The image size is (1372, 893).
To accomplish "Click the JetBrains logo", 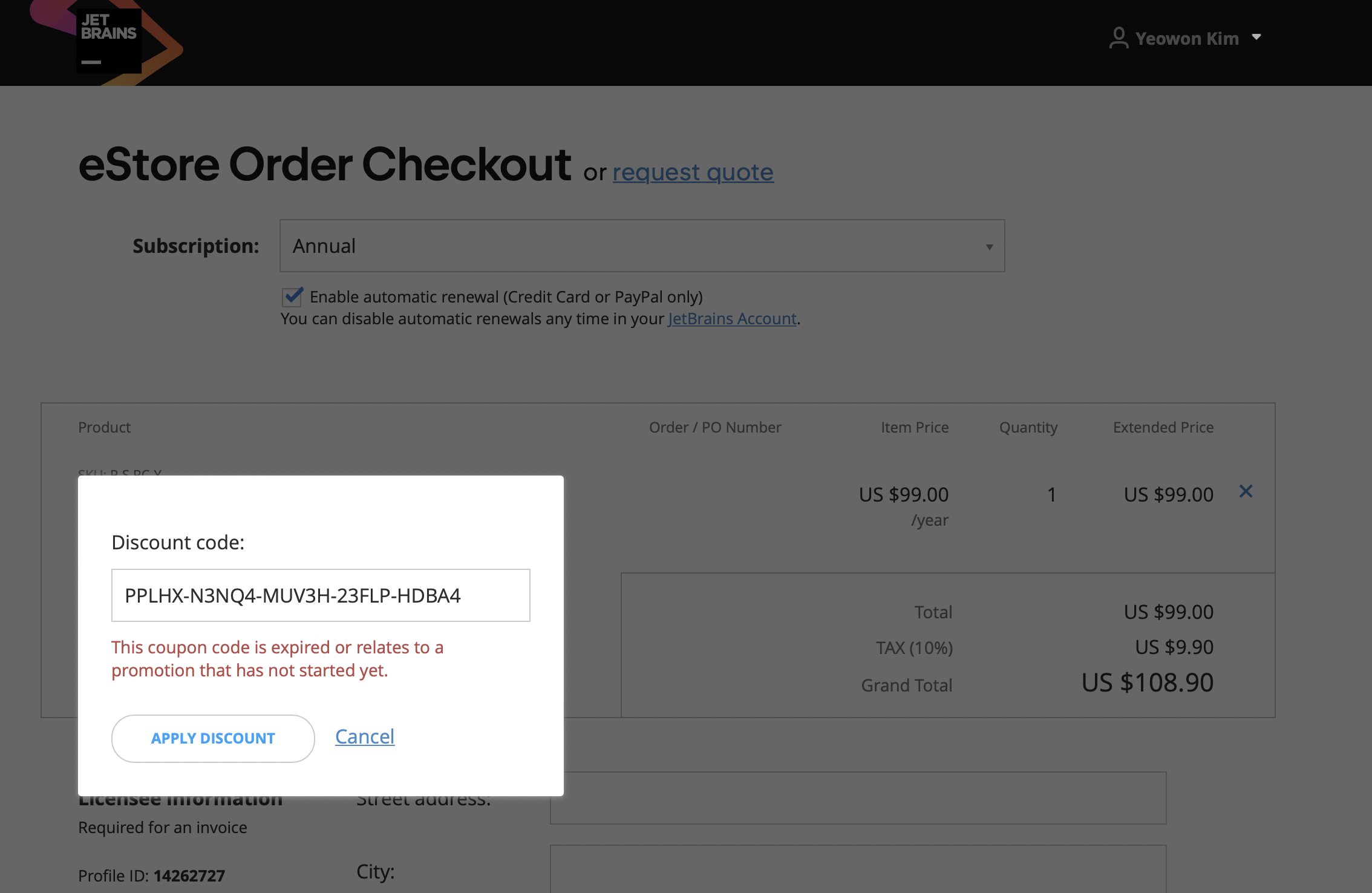I will [x=108, y=41].
